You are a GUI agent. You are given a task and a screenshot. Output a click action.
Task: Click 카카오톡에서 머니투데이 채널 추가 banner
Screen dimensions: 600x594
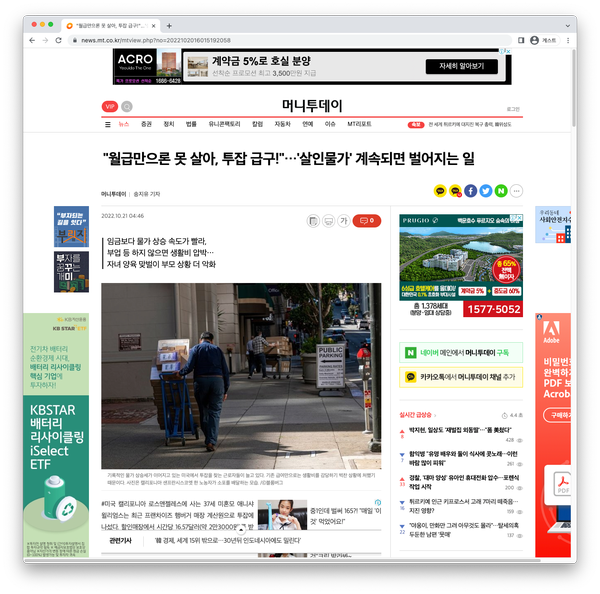(461, 377)
